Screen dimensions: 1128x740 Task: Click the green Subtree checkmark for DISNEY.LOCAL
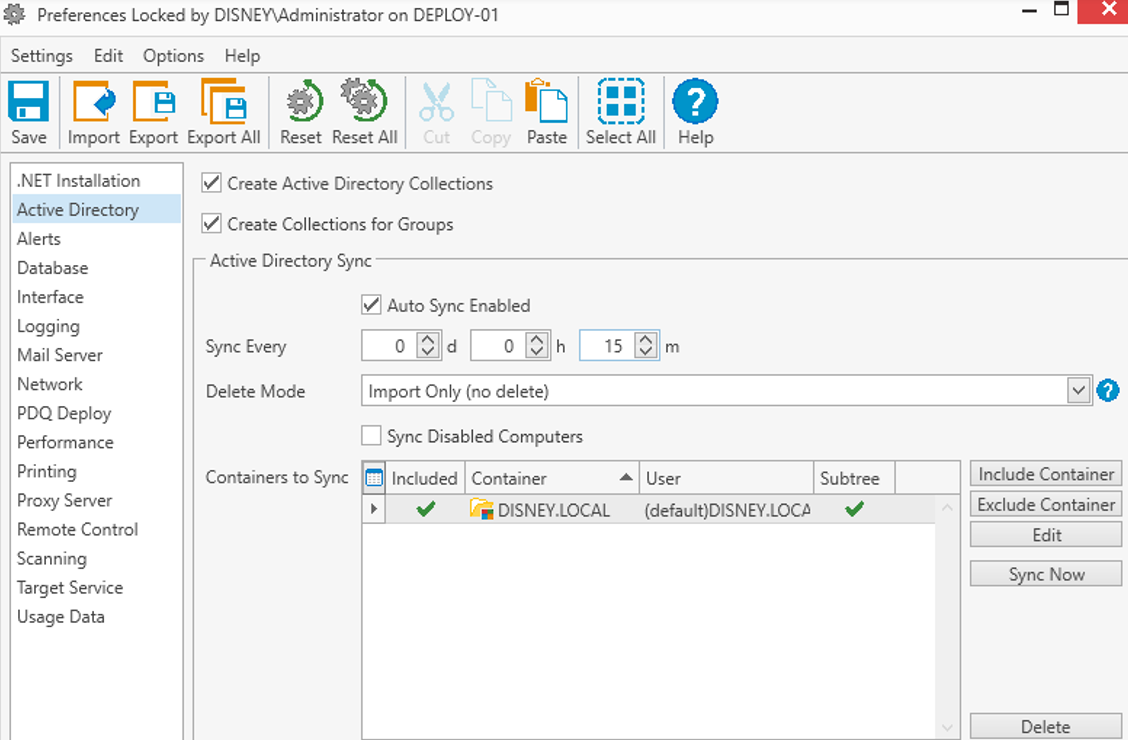(854, 509)
